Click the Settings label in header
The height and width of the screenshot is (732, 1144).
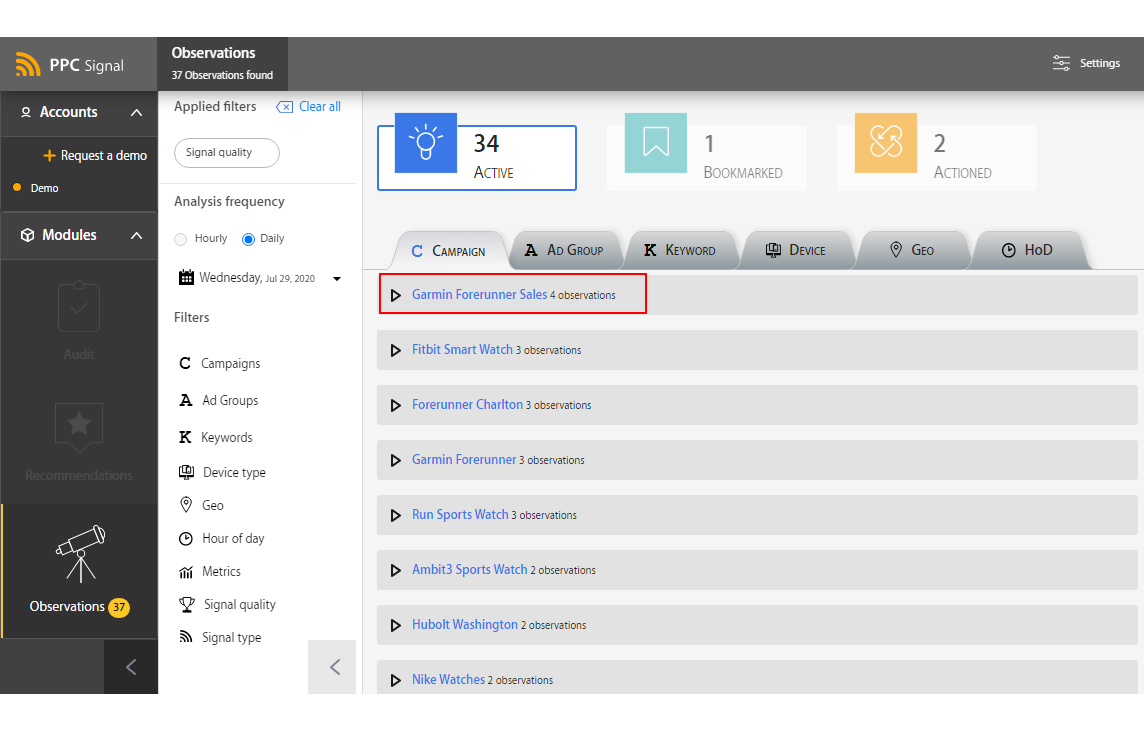click(1099, 63)
